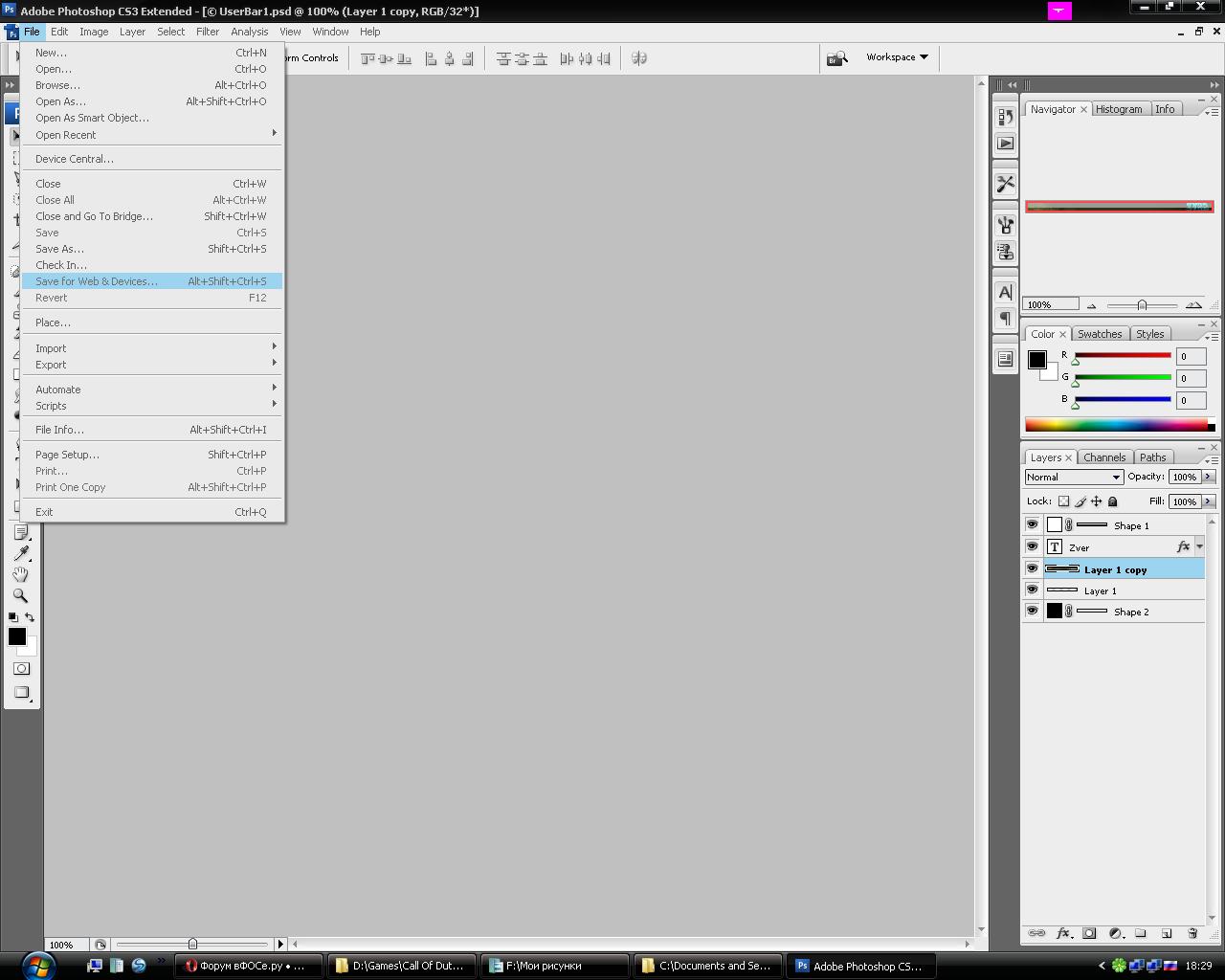Open the Workspace dropdown
The image size is (1225, 980).
(897, 57)
